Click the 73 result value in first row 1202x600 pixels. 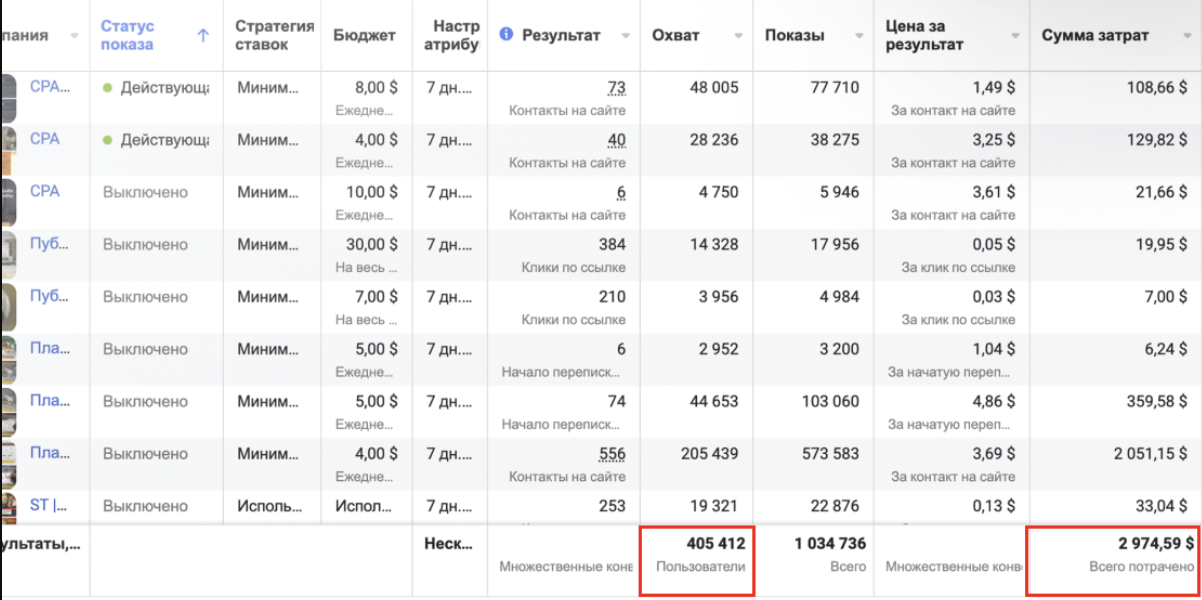click(x=617, y=88)
